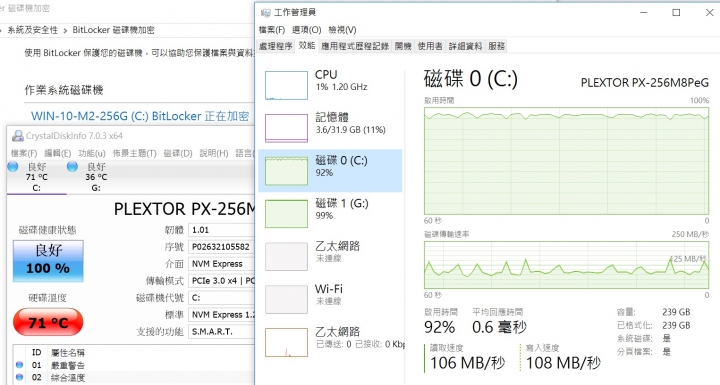Image resolution: width=720 pixels, height=385 pixels.
Task: Click the 良好 100 % health status box
Action: point(48,260)
